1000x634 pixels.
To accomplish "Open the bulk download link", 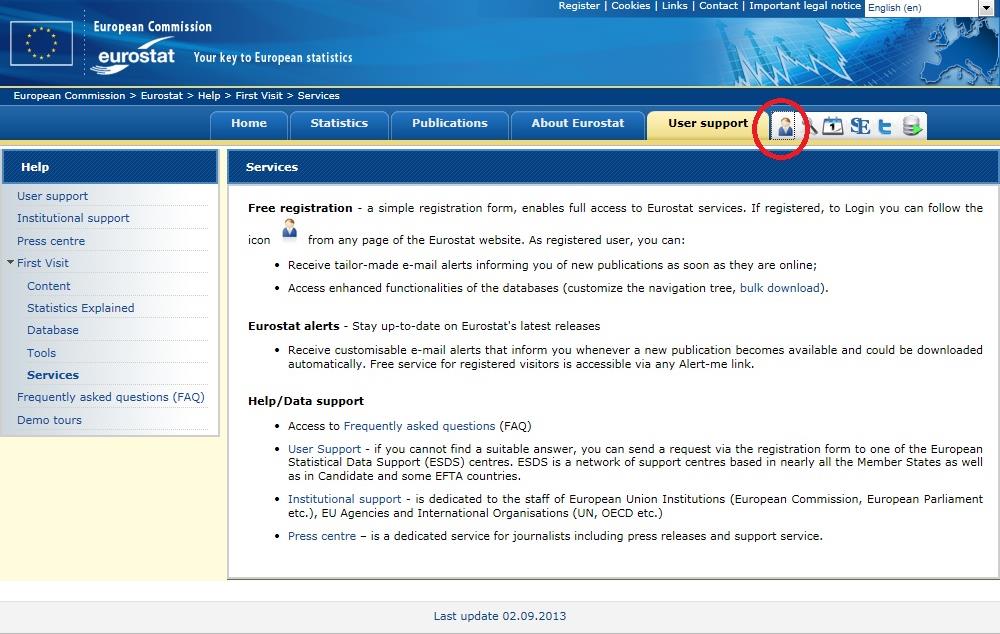I will click(780, 288).
